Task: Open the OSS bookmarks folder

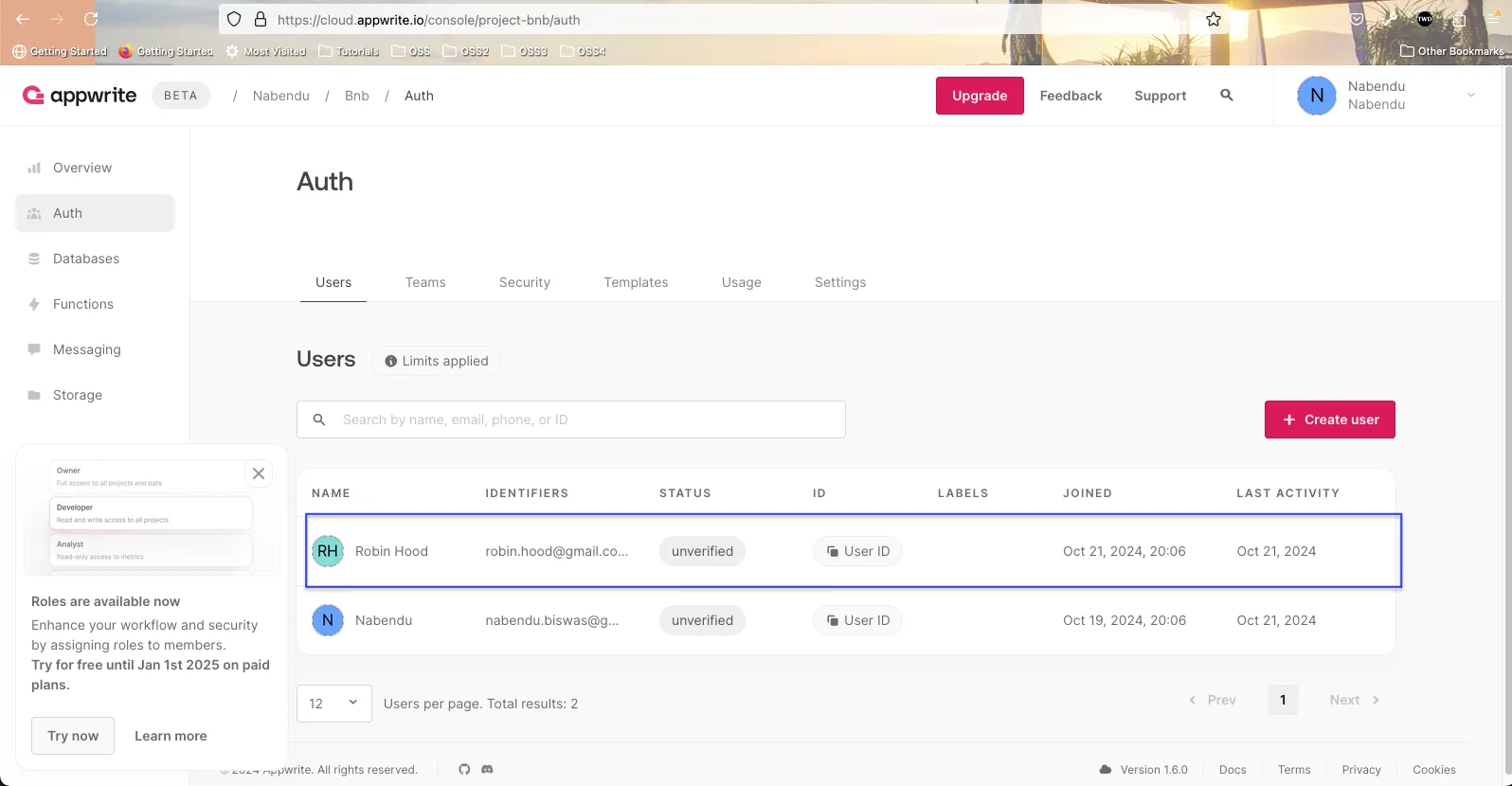Action: (x=411, y=51)
